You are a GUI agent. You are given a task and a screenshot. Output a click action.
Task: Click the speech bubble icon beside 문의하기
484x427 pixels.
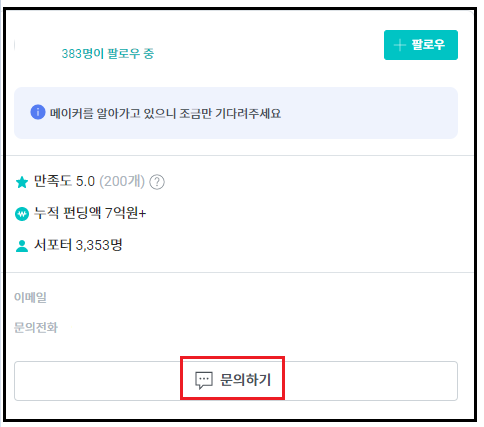204,381
